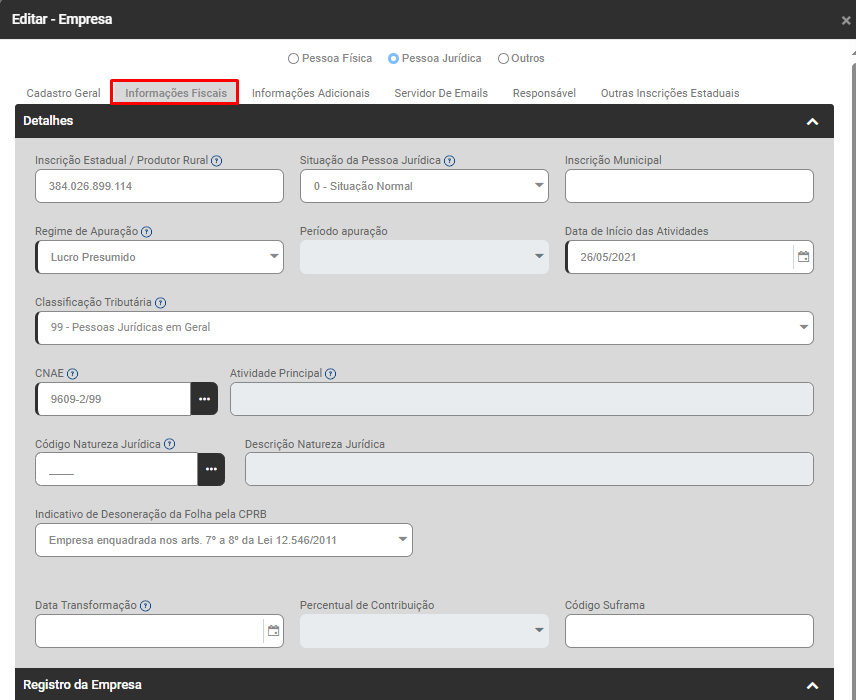The height and width of the screenshot is (700, 856).
Task: Collapse the Detalhes section
Action: pos(812,121)
